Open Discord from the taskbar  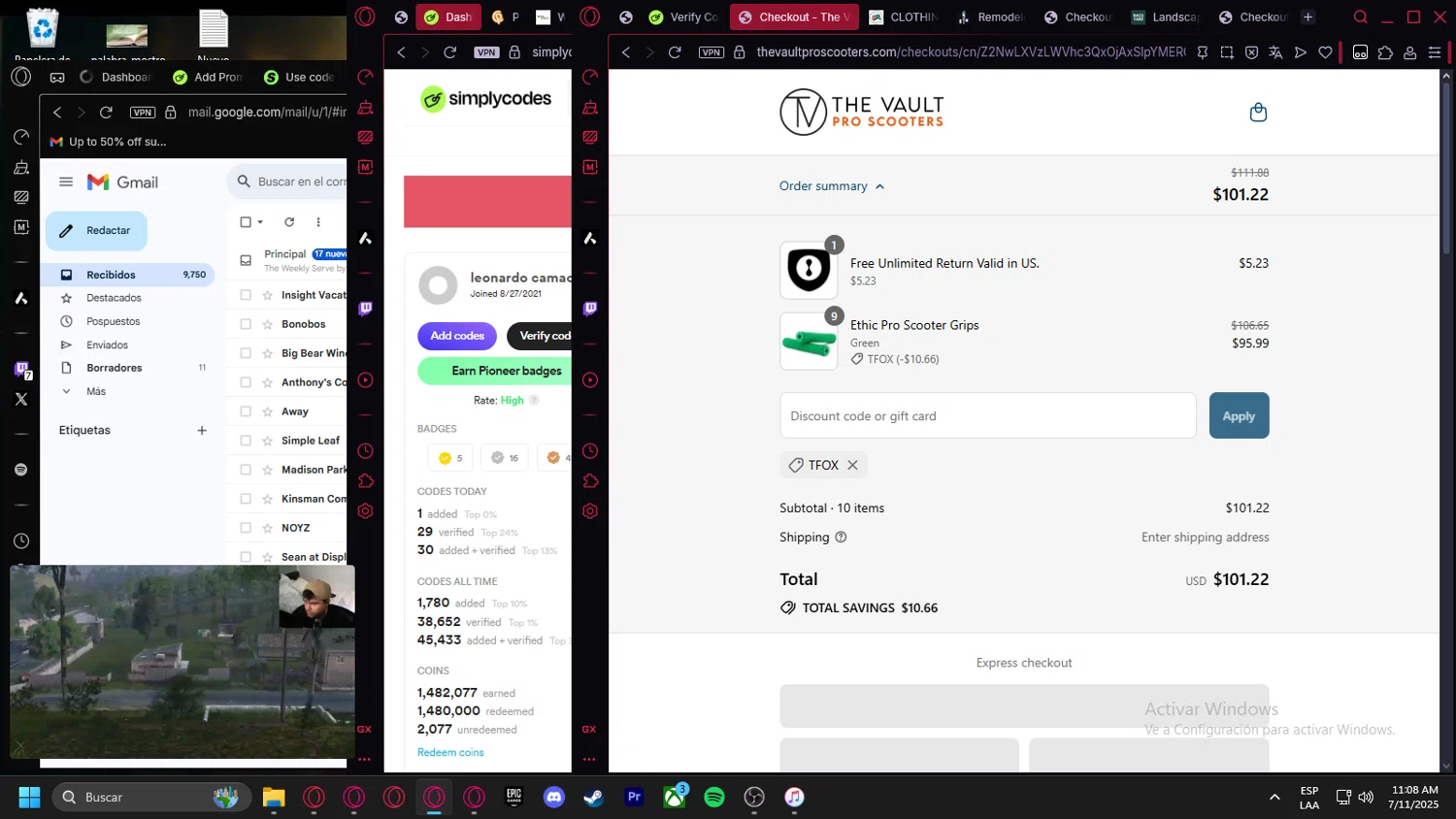point(554,797)
